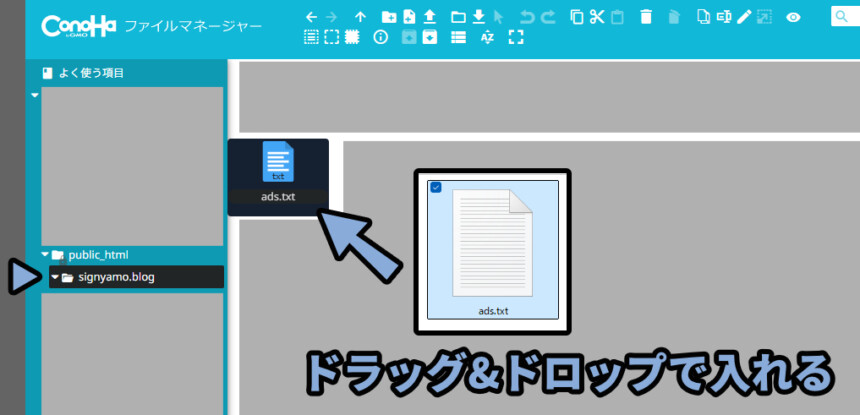Click the resize image icon
The width and height of the screenshot is (860, 415).
click(763, 17)
